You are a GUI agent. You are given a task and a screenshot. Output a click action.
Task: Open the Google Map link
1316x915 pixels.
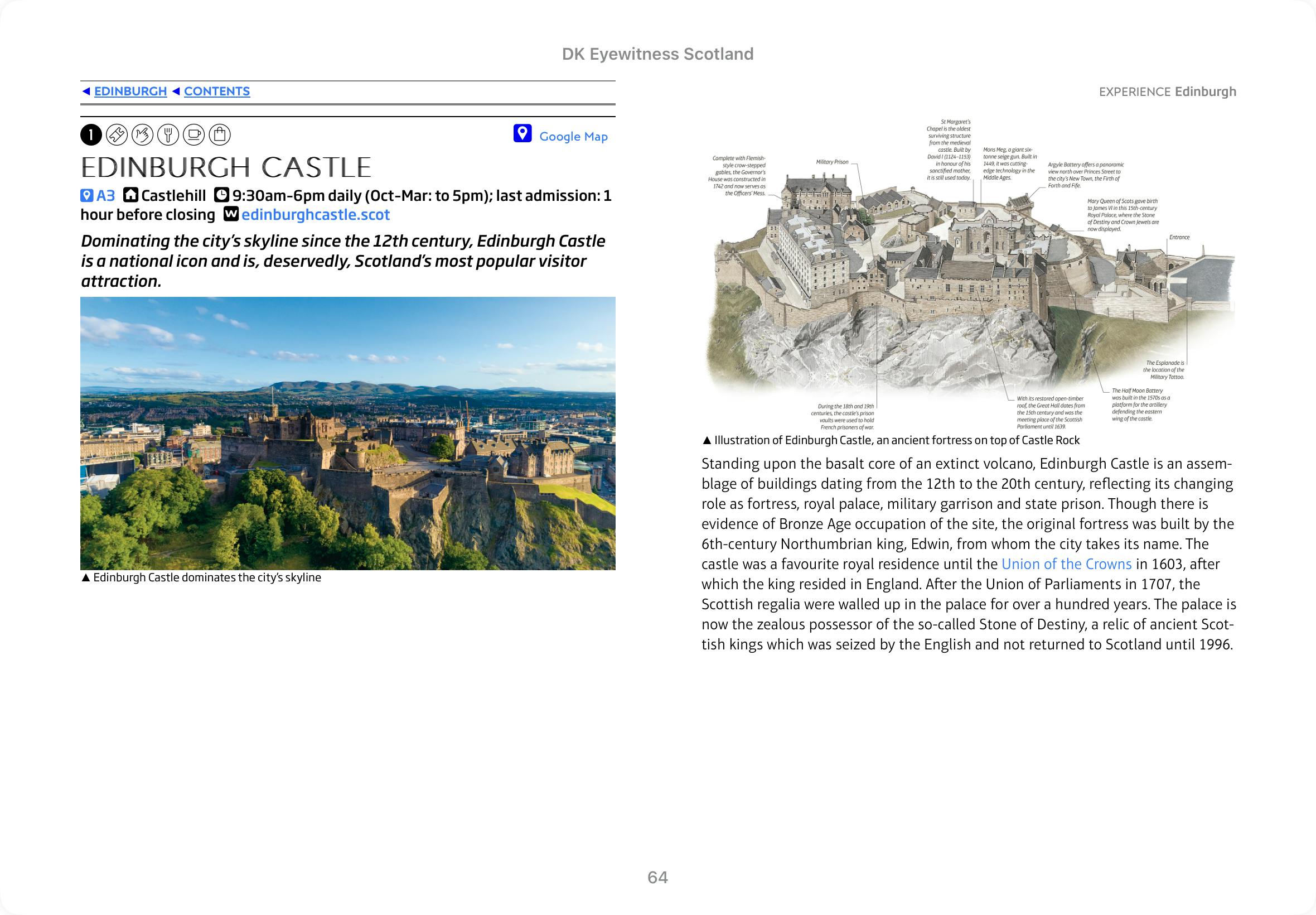[x=573, y=137]
